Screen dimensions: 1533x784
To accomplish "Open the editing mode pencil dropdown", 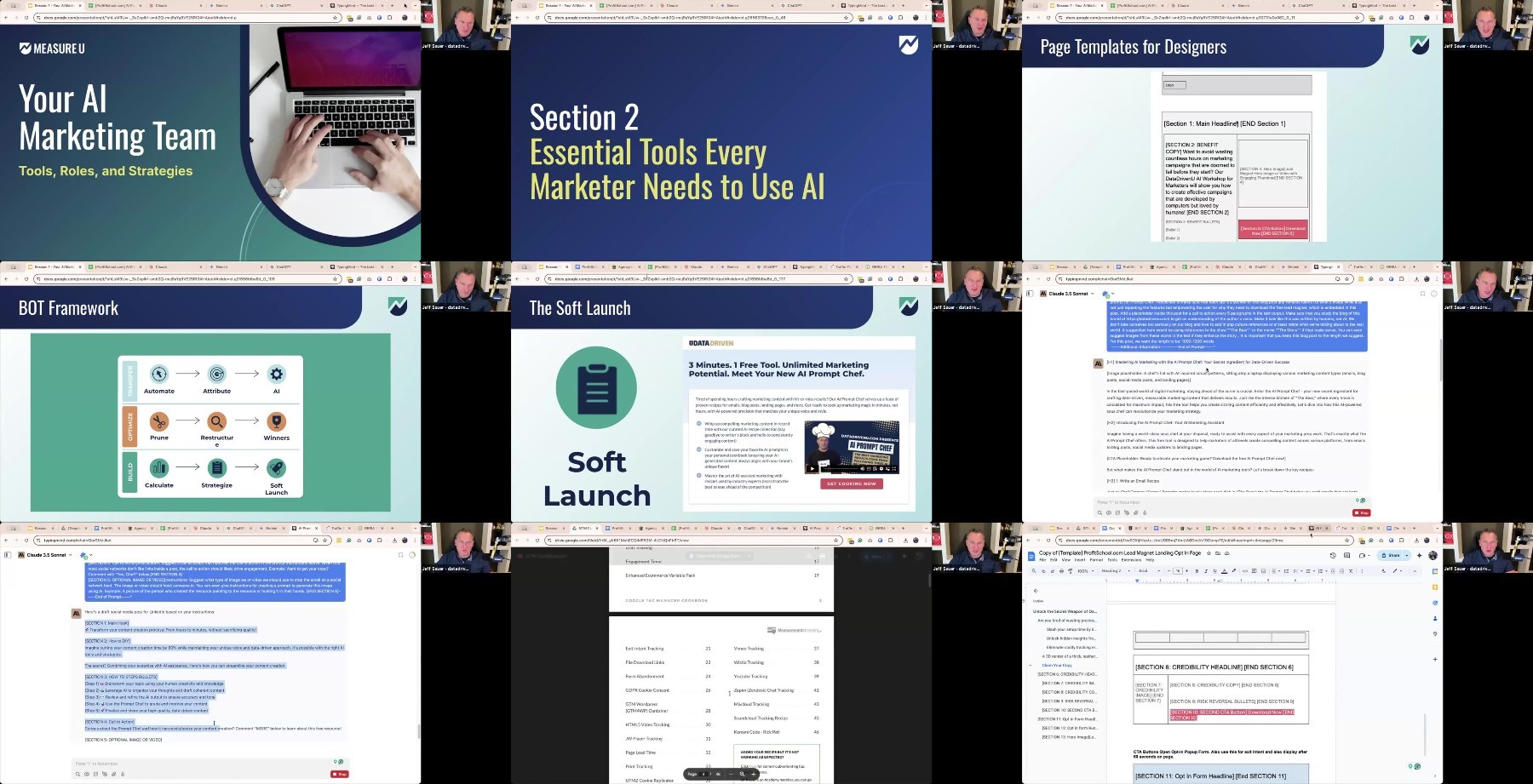I will 1397,570.
